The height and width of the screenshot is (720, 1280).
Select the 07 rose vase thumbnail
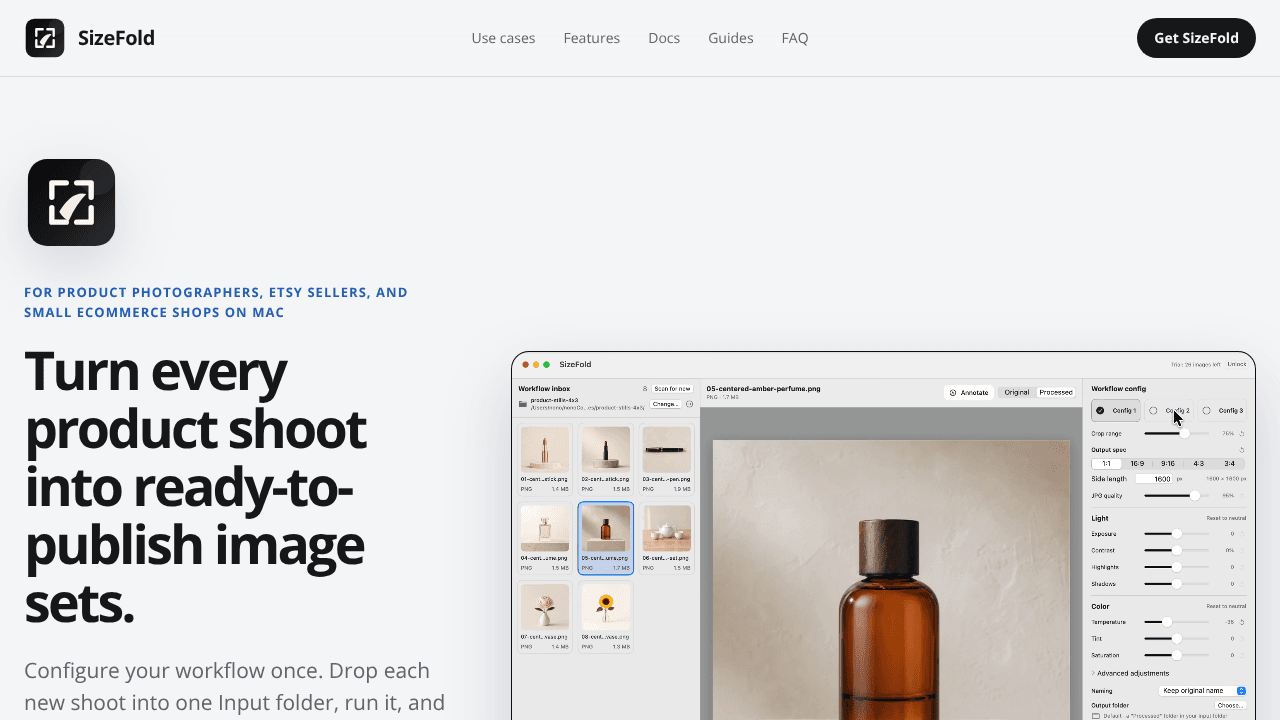click(545, 617)
